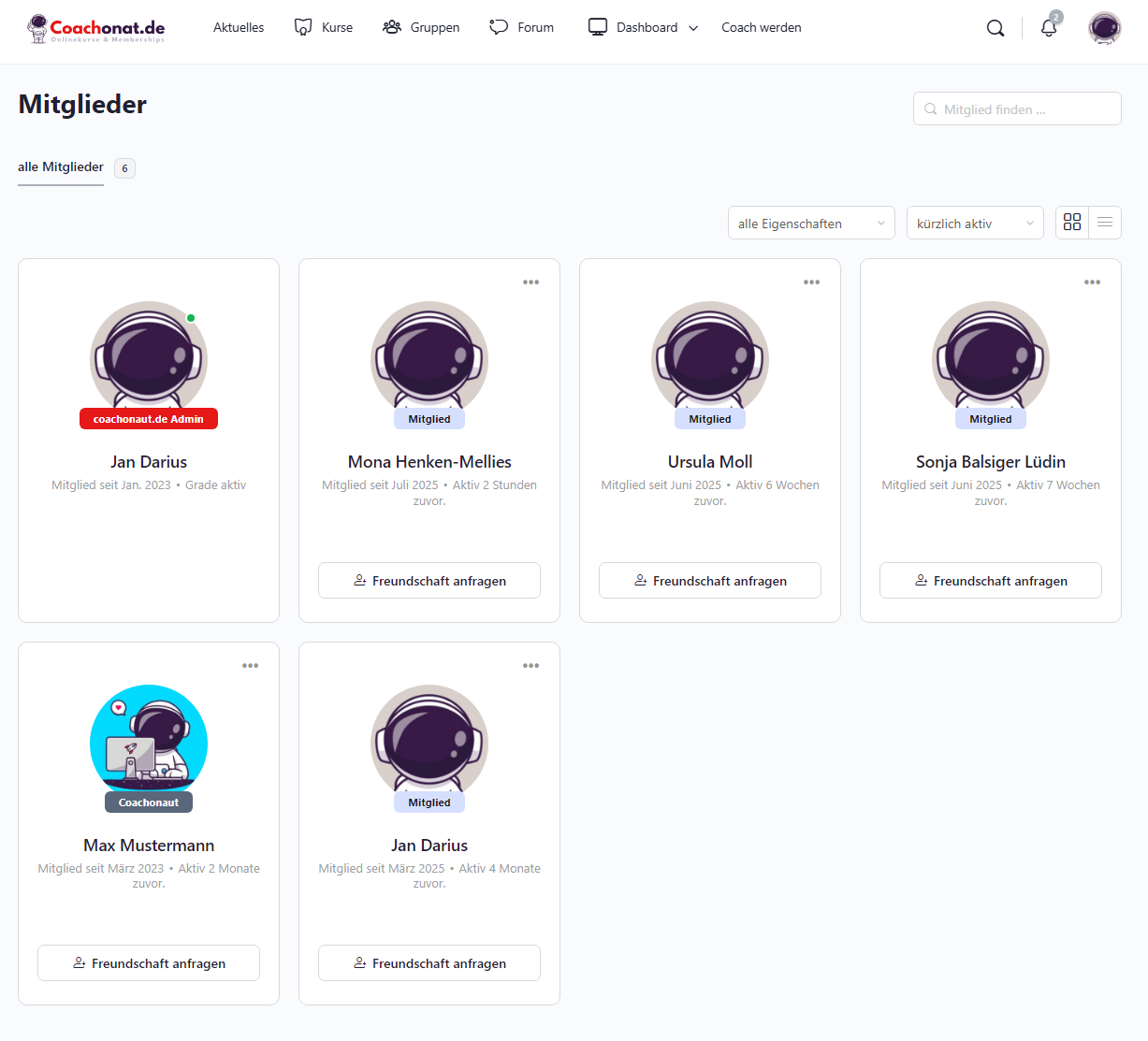Switch to grid view layout
1148x1041 pixels.
[1072, 223]
